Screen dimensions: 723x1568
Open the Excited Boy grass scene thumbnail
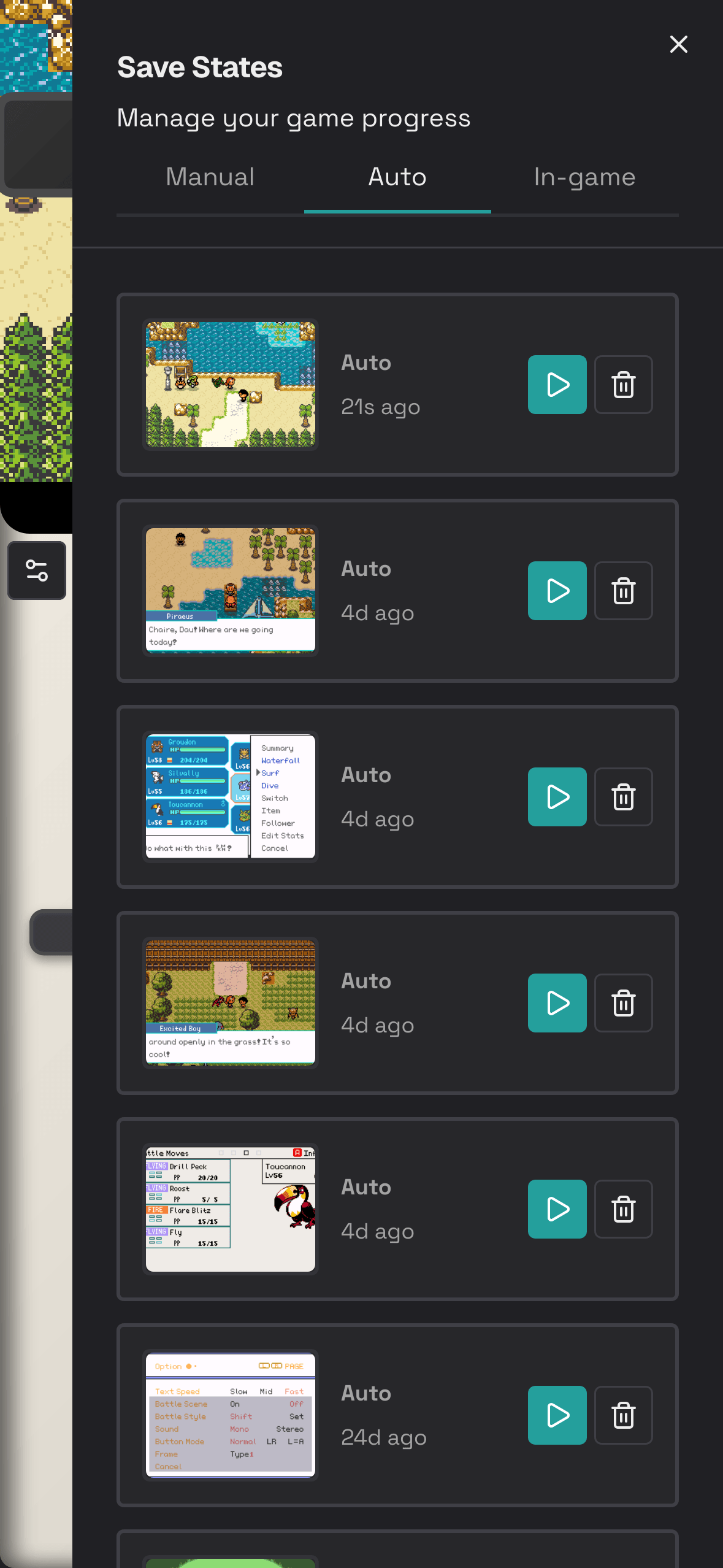point(231,1003)
